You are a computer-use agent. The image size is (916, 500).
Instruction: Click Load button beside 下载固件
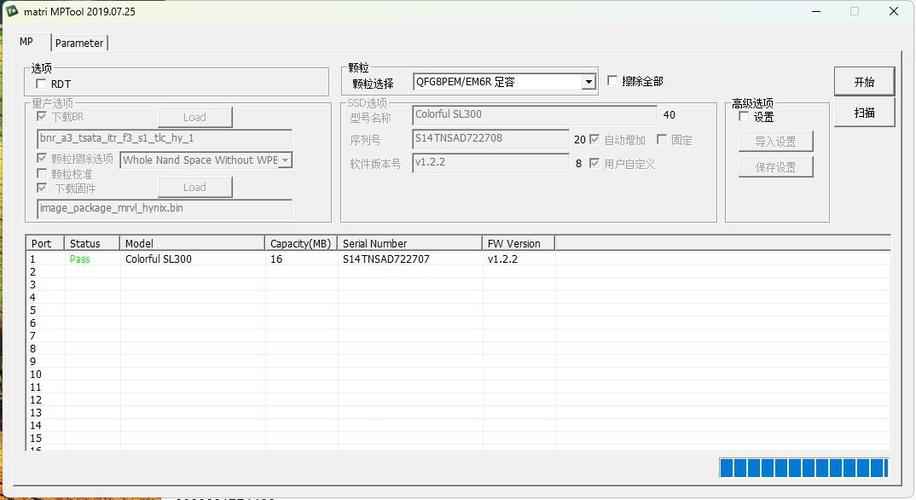coord(195,188)
